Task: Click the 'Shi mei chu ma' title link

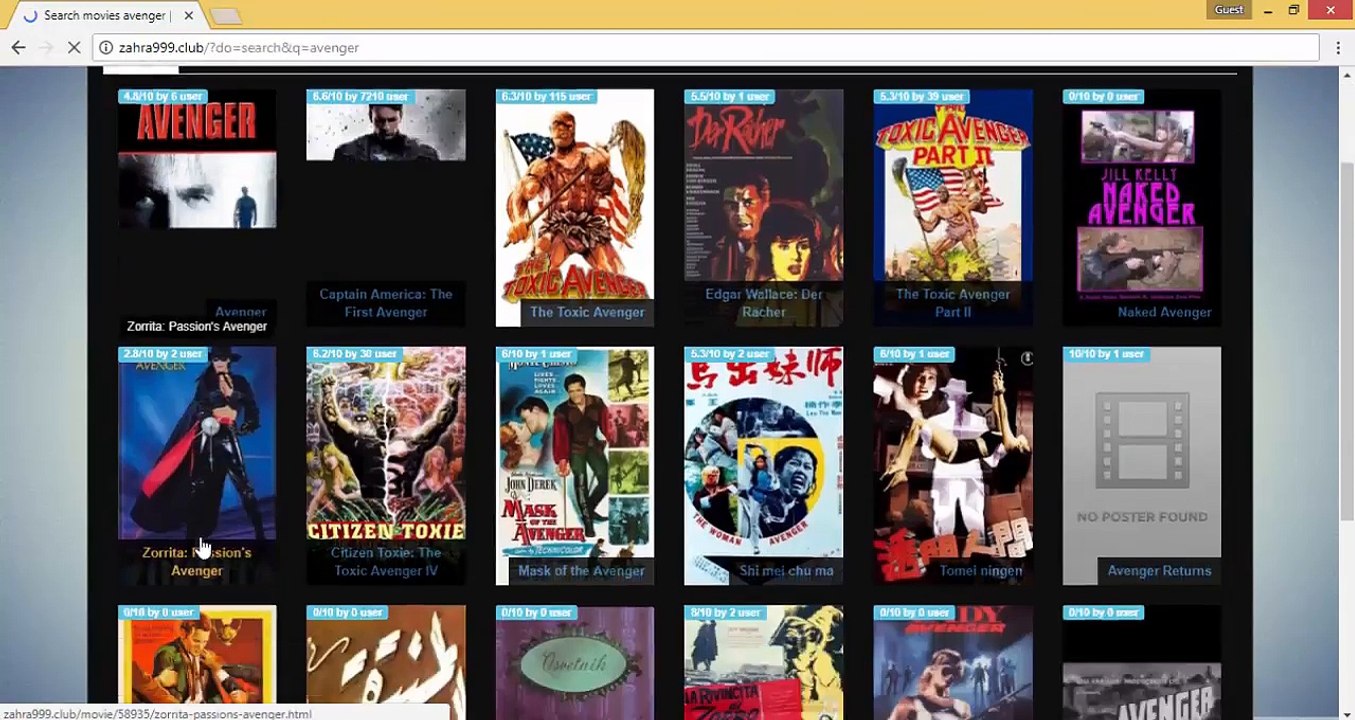Action: [786, 571]
